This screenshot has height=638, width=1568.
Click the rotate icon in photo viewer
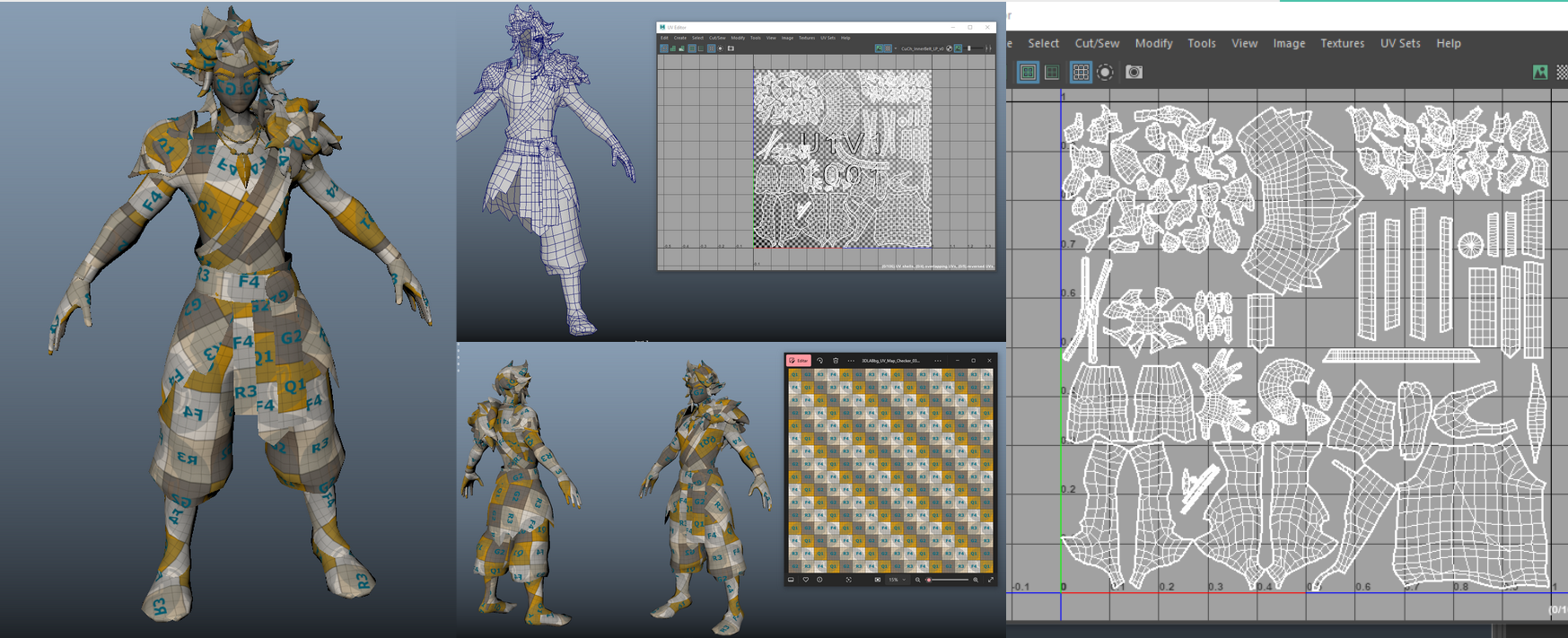pos(819,361)
